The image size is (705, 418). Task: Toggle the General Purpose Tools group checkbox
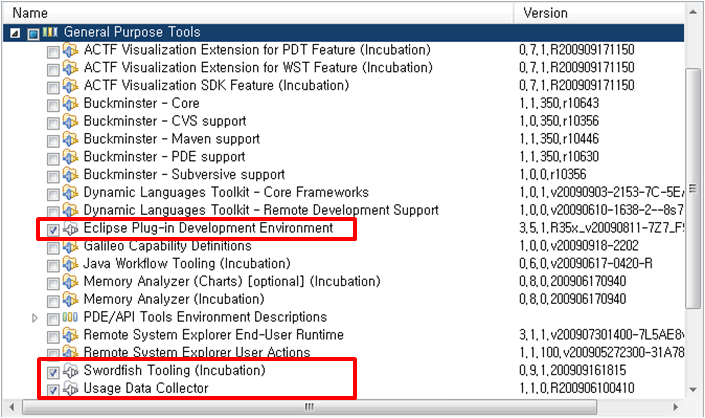pos(33,34)
